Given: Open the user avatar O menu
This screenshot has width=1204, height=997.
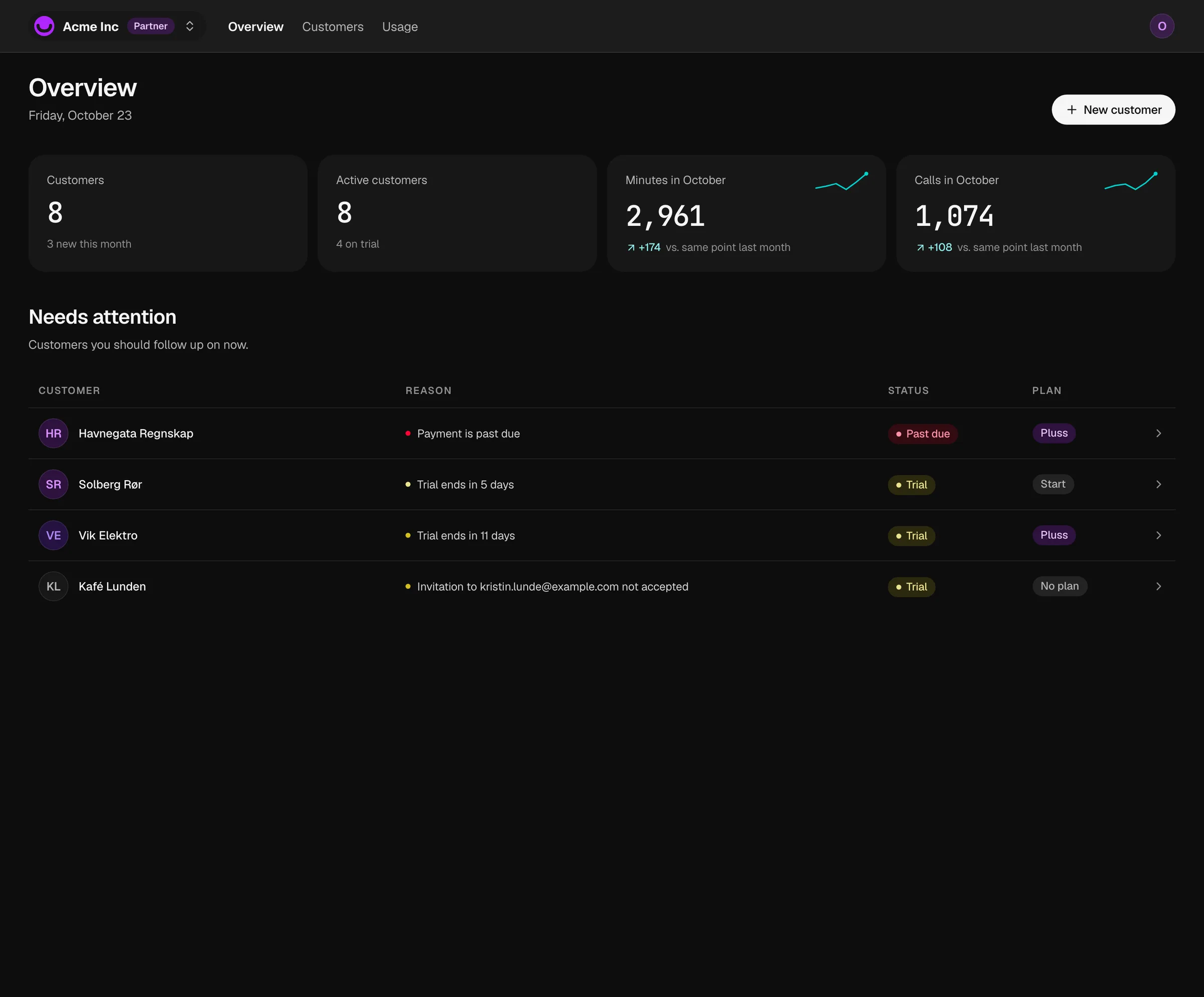Looking at the screenshot, I should pos(1161,27).
